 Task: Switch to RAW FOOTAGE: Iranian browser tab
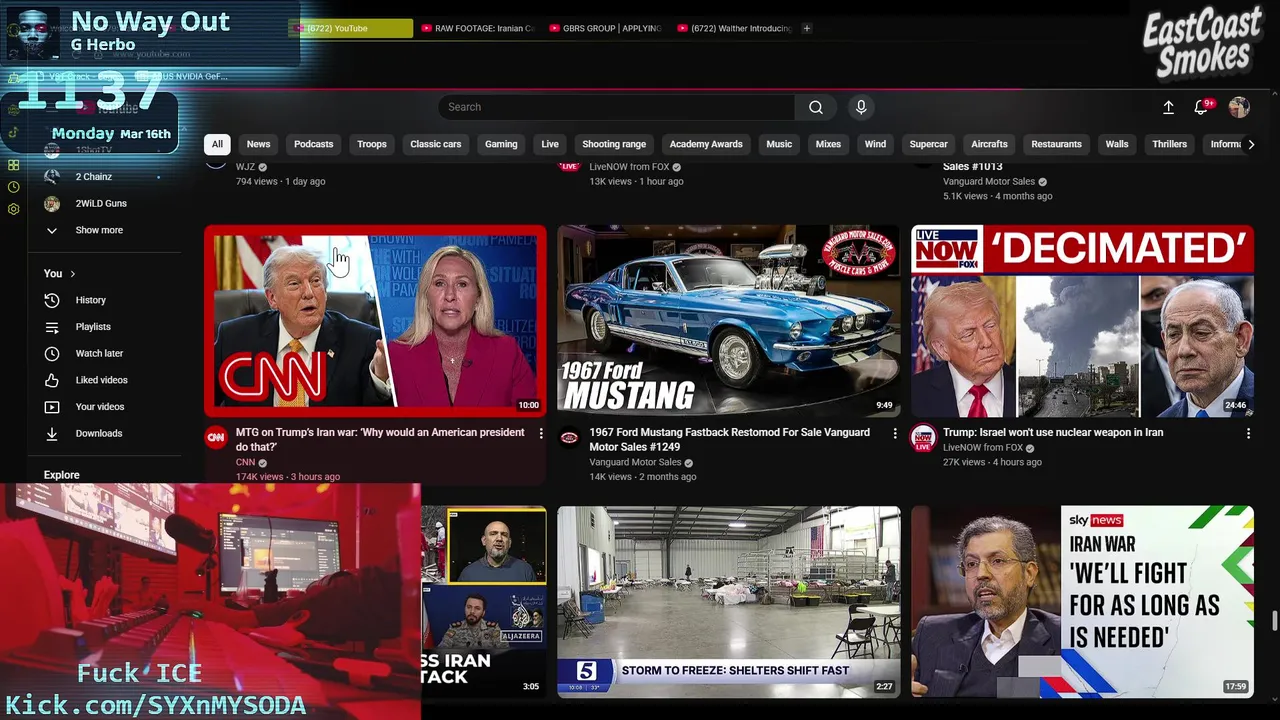[478, 28]
